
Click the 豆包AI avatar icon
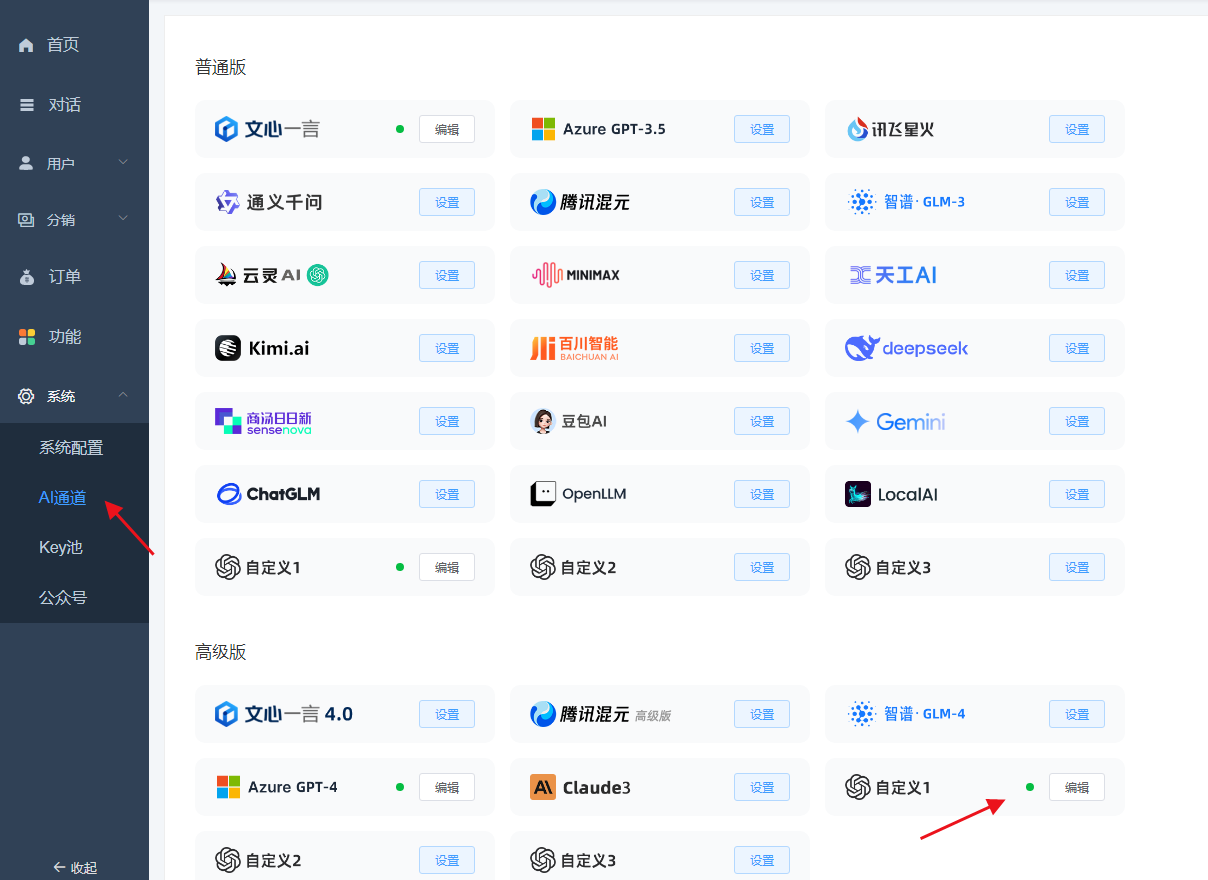(542, 421)
